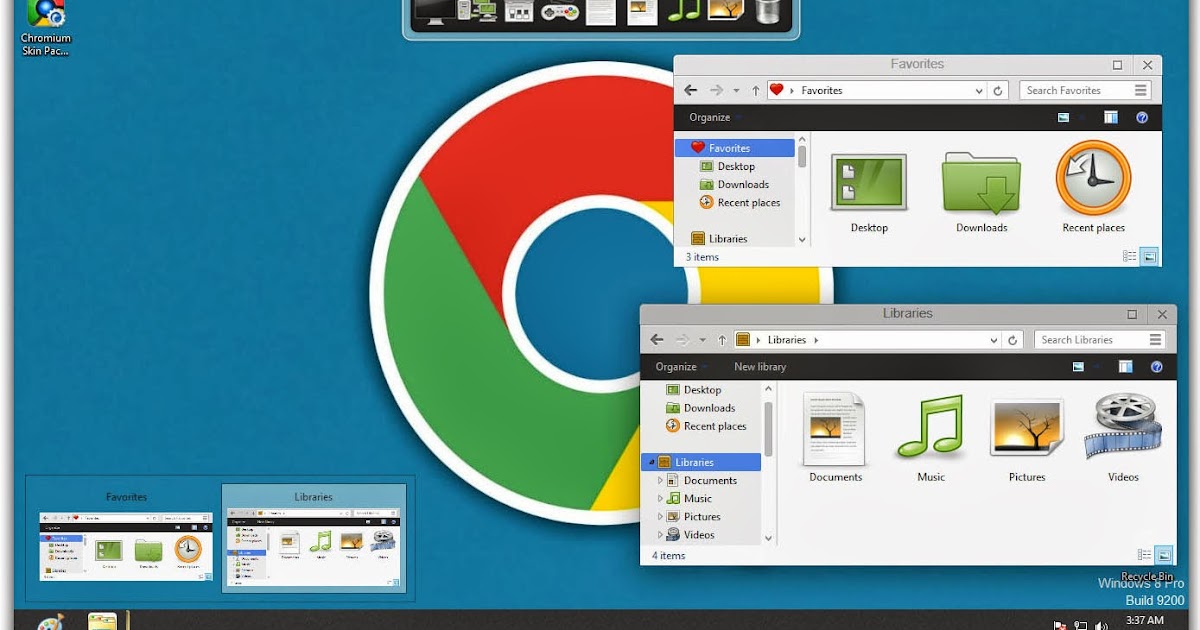
Task: Open the sunset pictures icon in the dock
Action: tap(725, 11)
